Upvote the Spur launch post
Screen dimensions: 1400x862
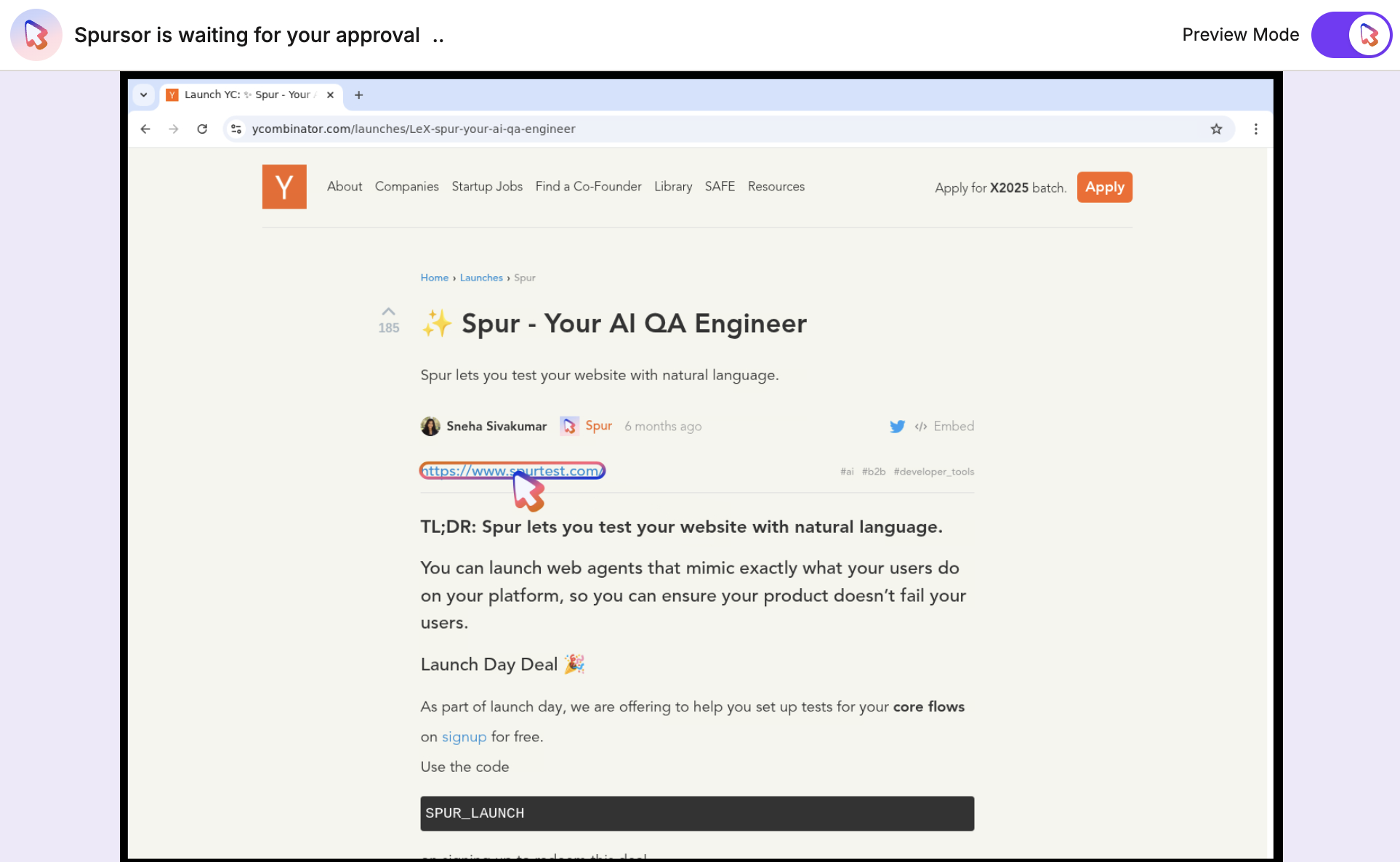tap(389, 312)
